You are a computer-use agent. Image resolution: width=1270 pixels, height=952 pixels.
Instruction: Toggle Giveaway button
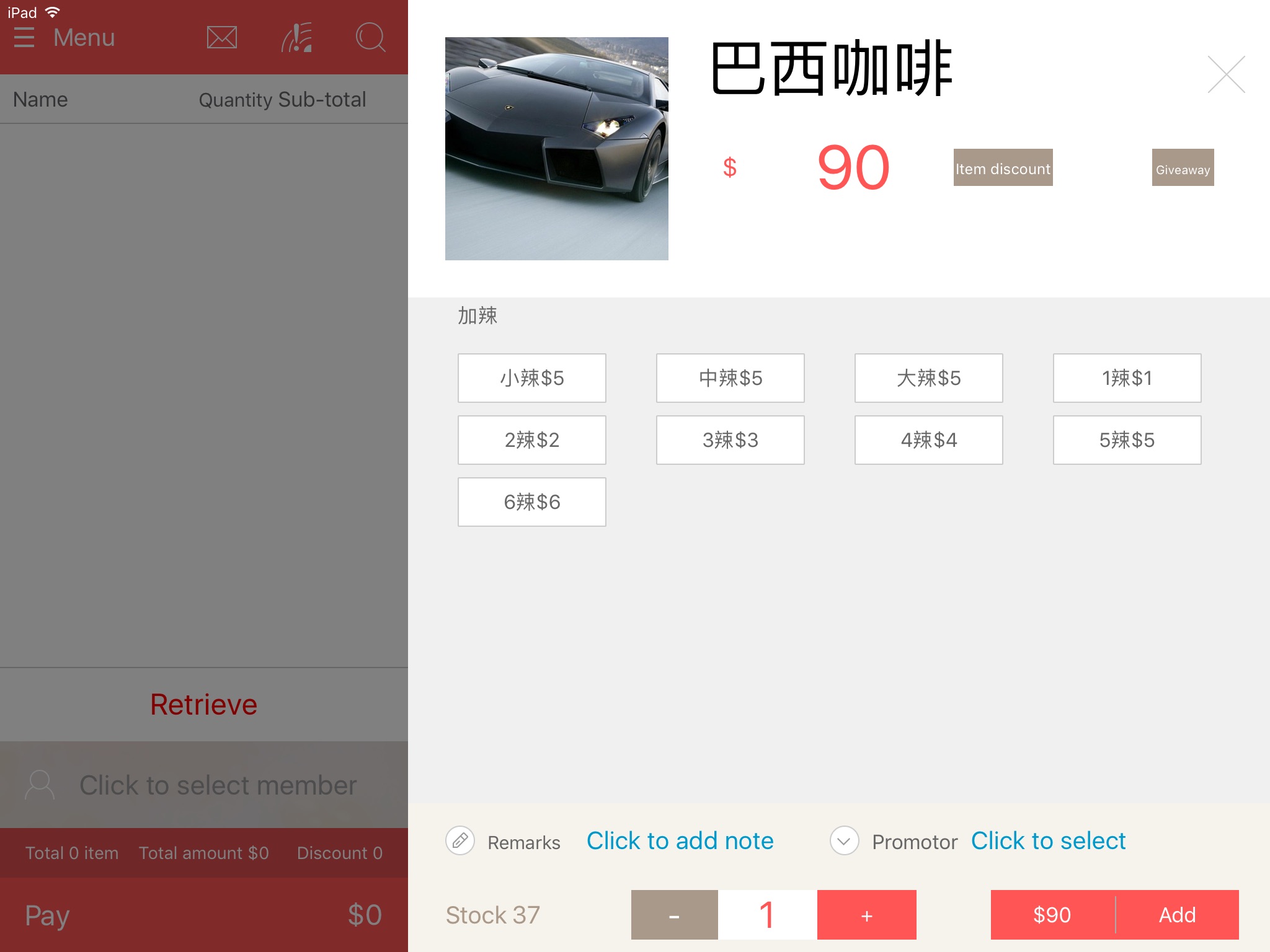[x=1184, y=167]
